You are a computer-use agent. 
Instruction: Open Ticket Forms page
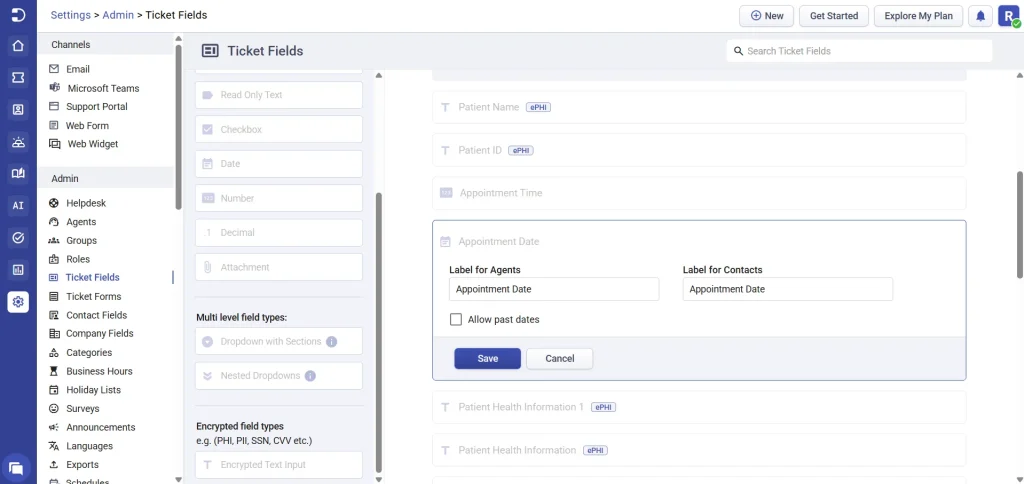tap(93, 297)
